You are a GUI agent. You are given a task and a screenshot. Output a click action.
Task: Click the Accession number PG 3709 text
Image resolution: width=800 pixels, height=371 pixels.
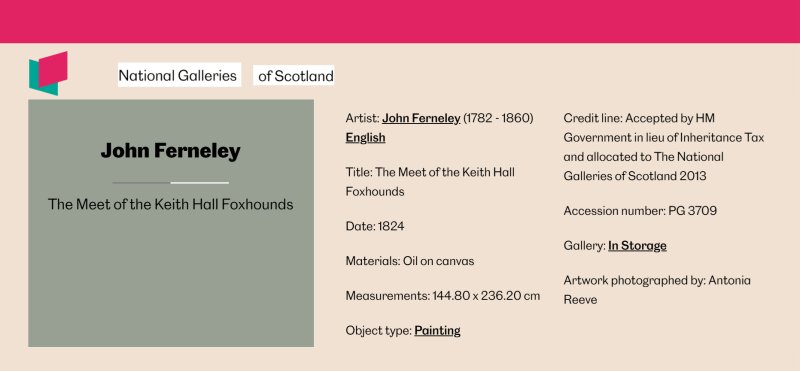(x=640, y=211)
